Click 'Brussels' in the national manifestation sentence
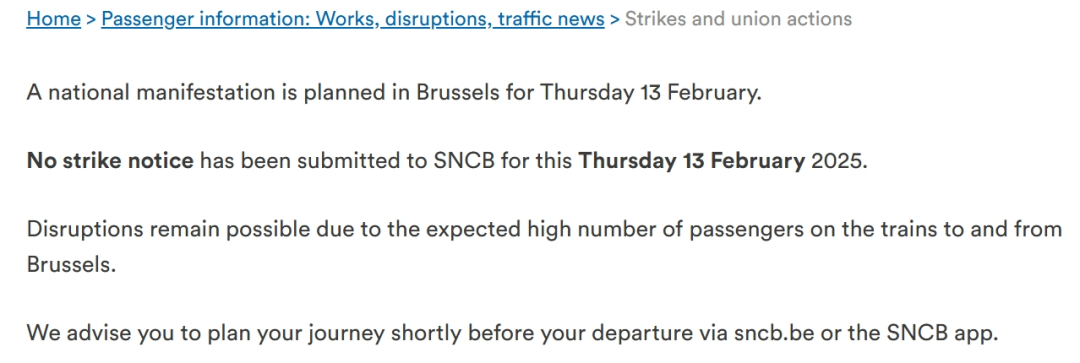Image resolution: width=1080 pixels, height=363 pixels. tap(458, 92)
